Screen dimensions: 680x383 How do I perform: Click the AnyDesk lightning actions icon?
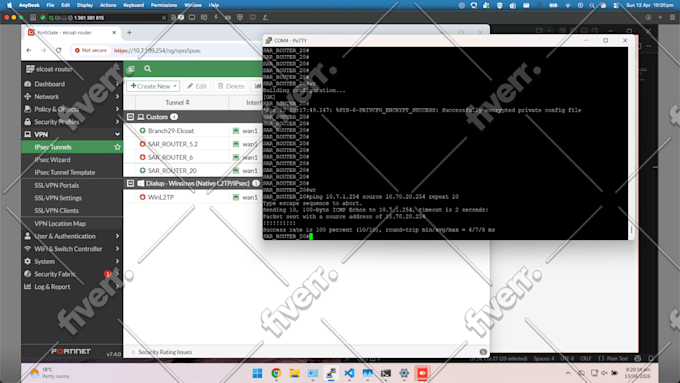pos(216,17)
